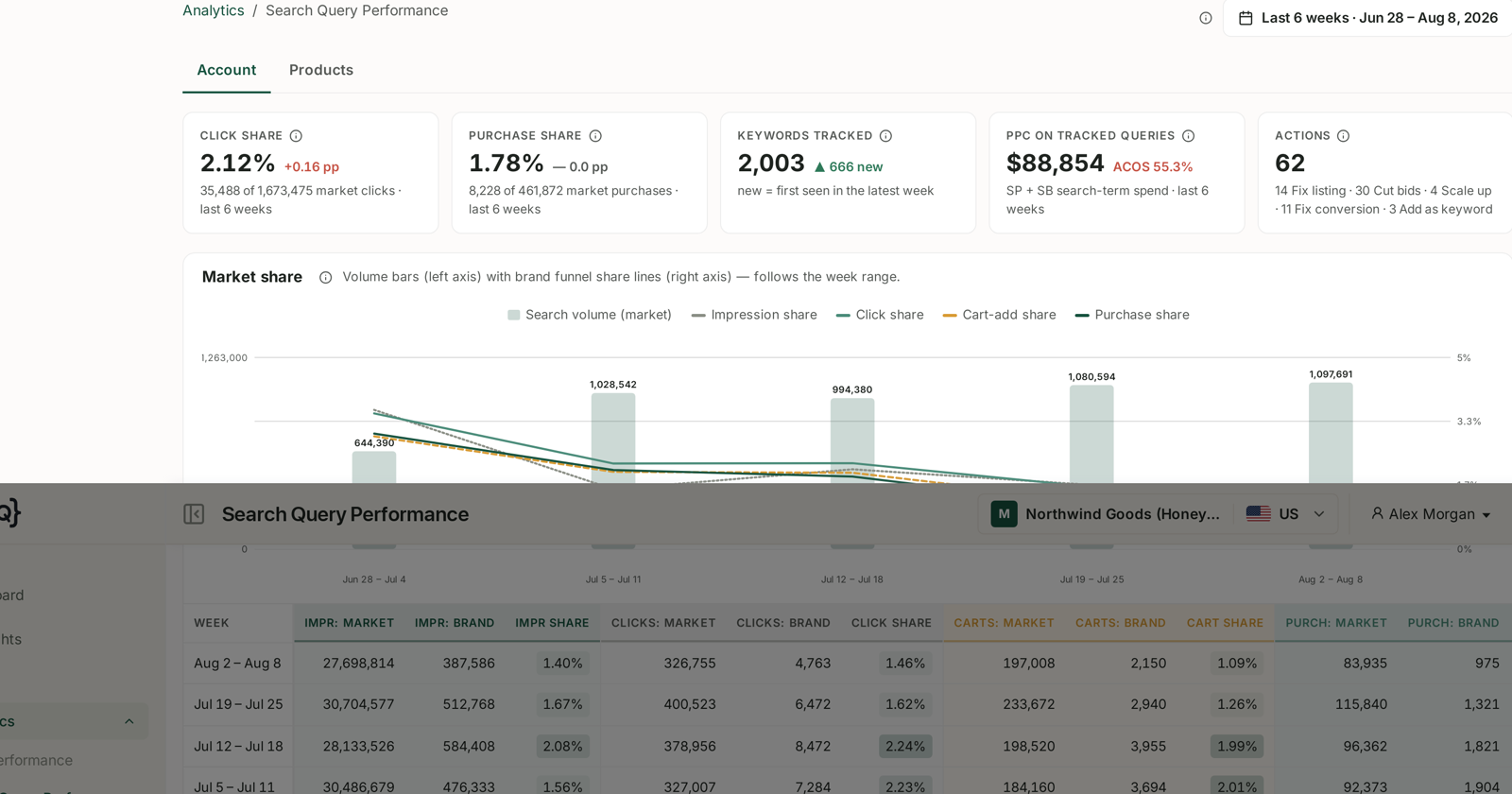Open the Last 6 weeks date picker
Image resolution: width=1512 pixels, height=794 pixels.
click(x=1367, y=18)
